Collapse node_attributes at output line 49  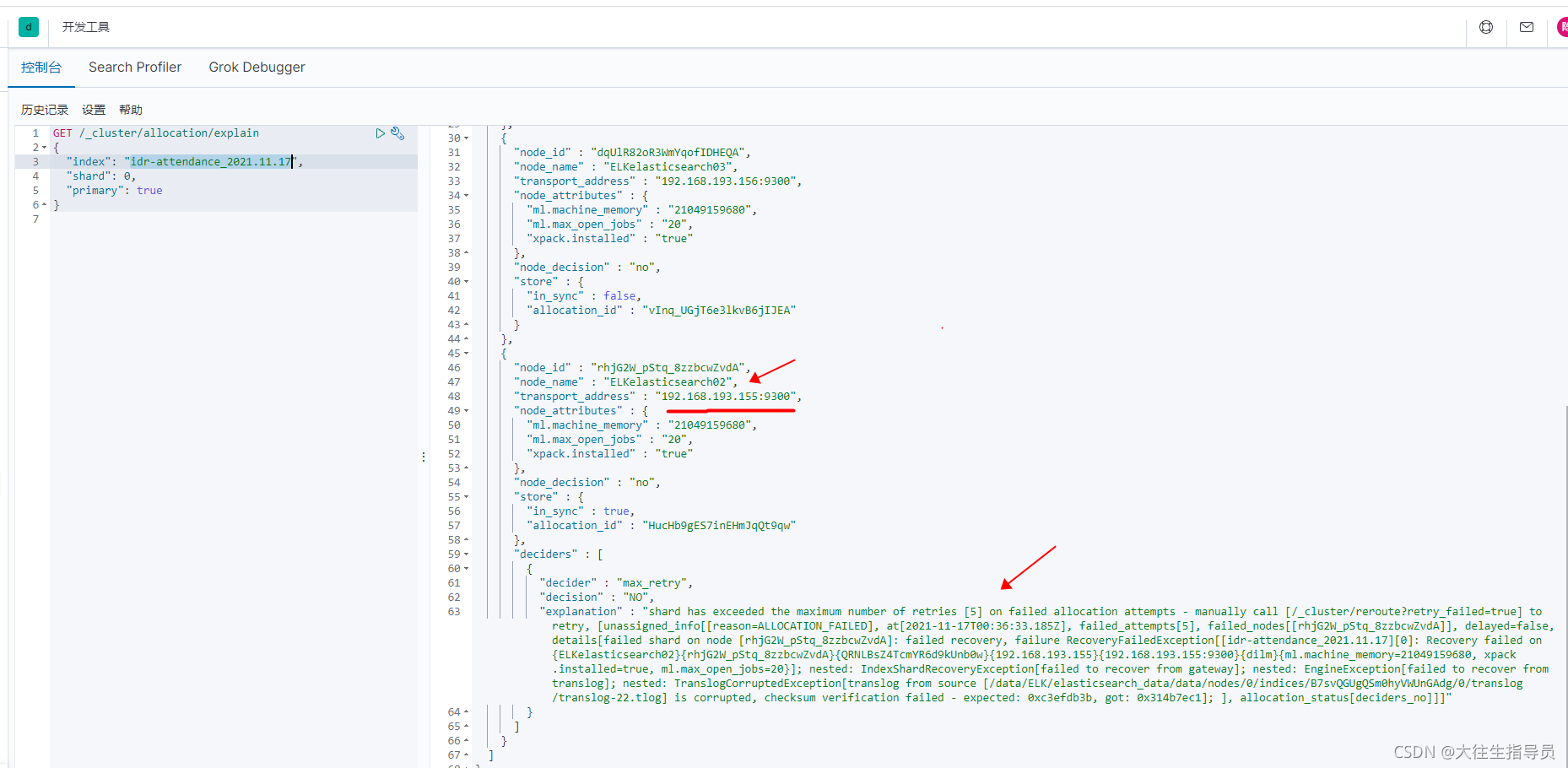click(466, 411)
